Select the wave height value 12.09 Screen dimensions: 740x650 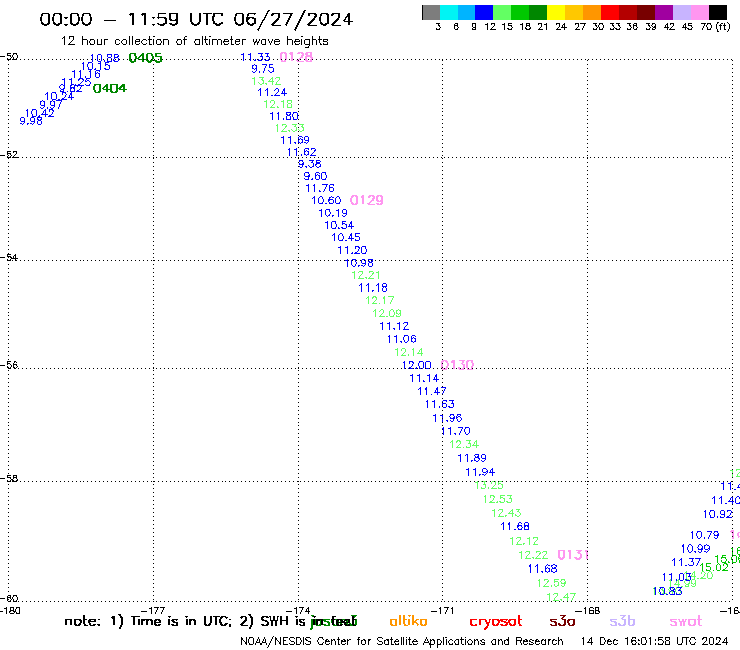[387, 313]
